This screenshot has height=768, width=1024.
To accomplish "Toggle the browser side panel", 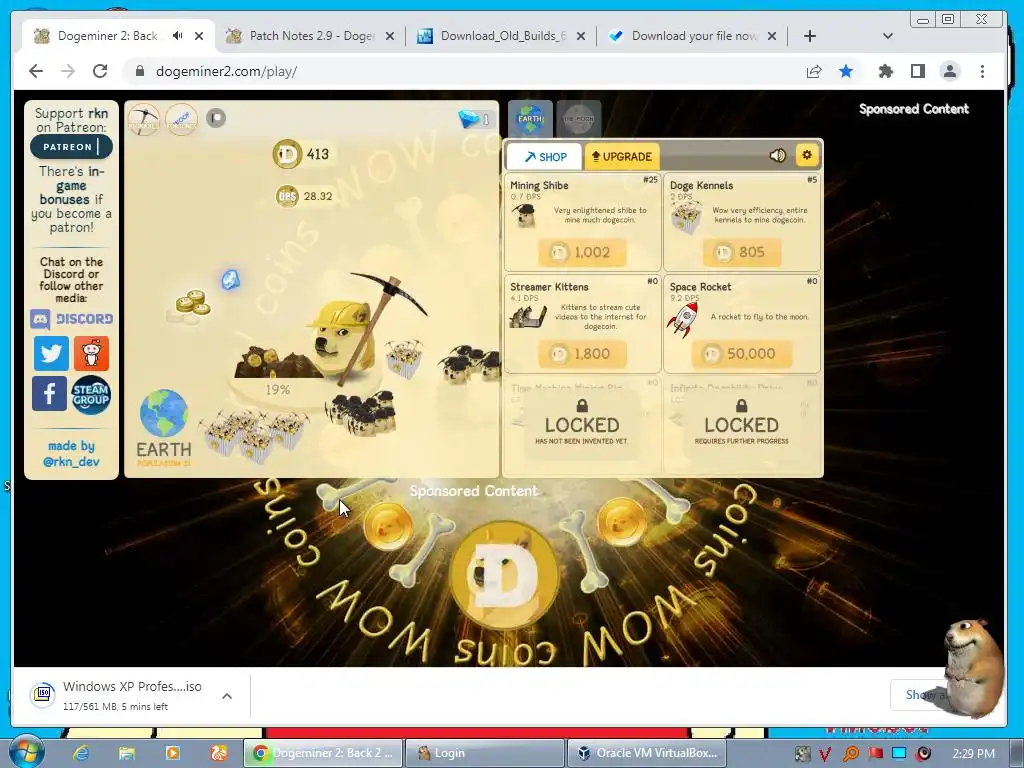I will coord(918,71).
